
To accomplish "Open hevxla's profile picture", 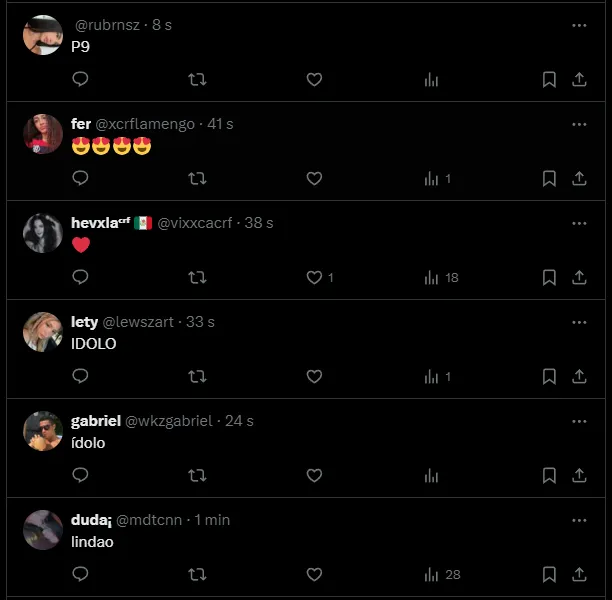I will point(43,233).
